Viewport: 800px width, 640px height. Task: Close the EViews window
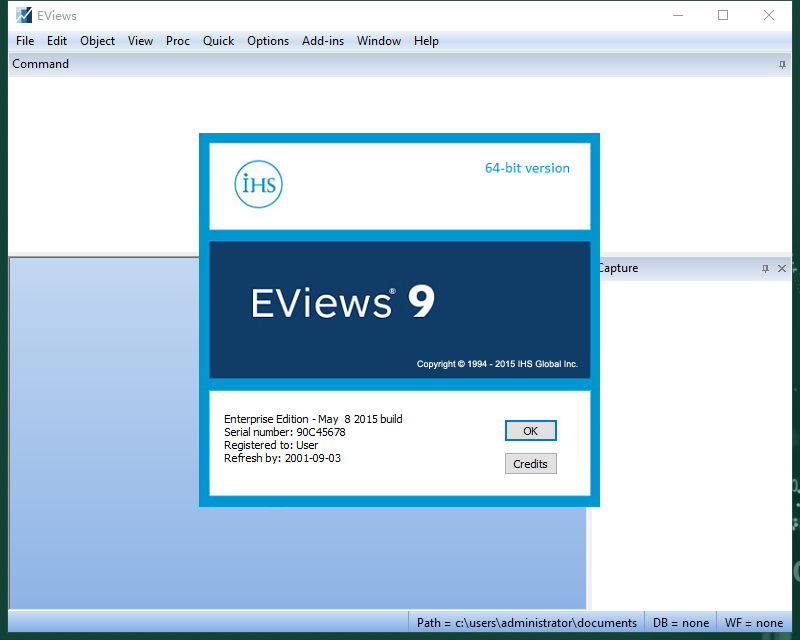pyautogui.click(x=769, y=15)
